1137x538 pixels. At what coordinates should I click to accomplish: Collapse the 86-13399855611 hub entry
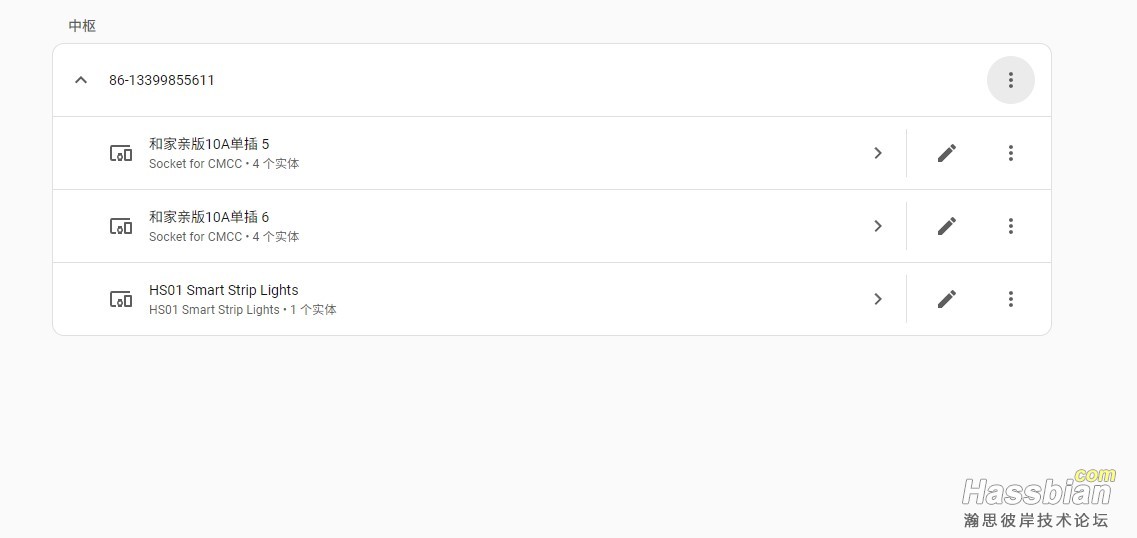coord(81,80)
